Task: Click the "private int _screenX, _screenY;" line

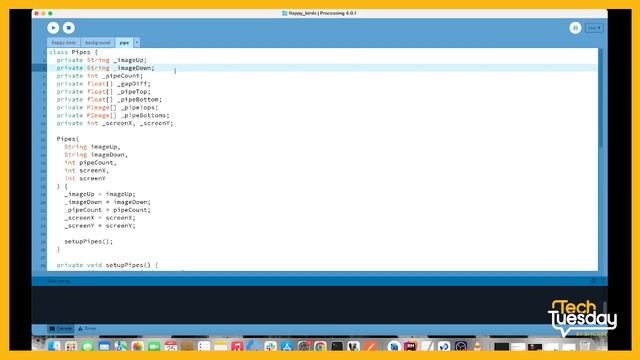Action: [115, 123]
